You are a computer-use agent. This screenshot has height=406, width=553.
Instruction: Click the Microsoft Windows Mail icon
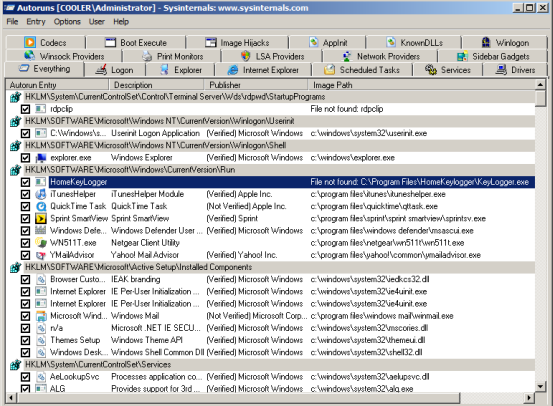coord(41,316)
